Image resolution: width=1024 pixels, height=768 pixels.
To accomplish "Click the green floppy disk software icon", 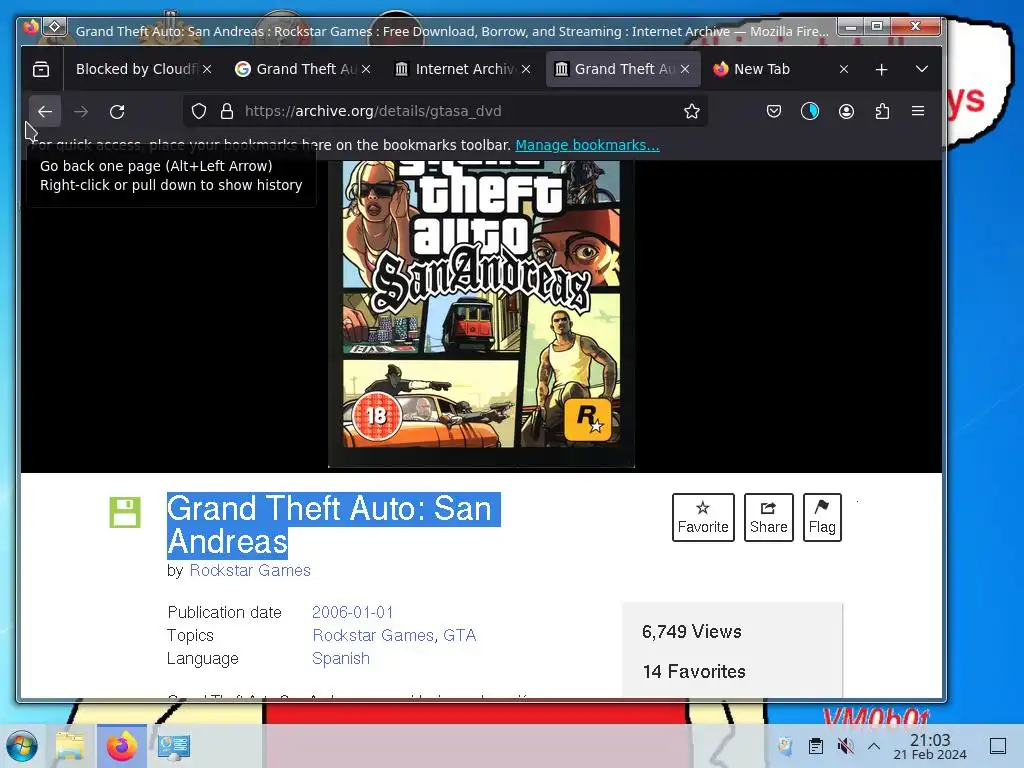I will (x=125, y=513).
